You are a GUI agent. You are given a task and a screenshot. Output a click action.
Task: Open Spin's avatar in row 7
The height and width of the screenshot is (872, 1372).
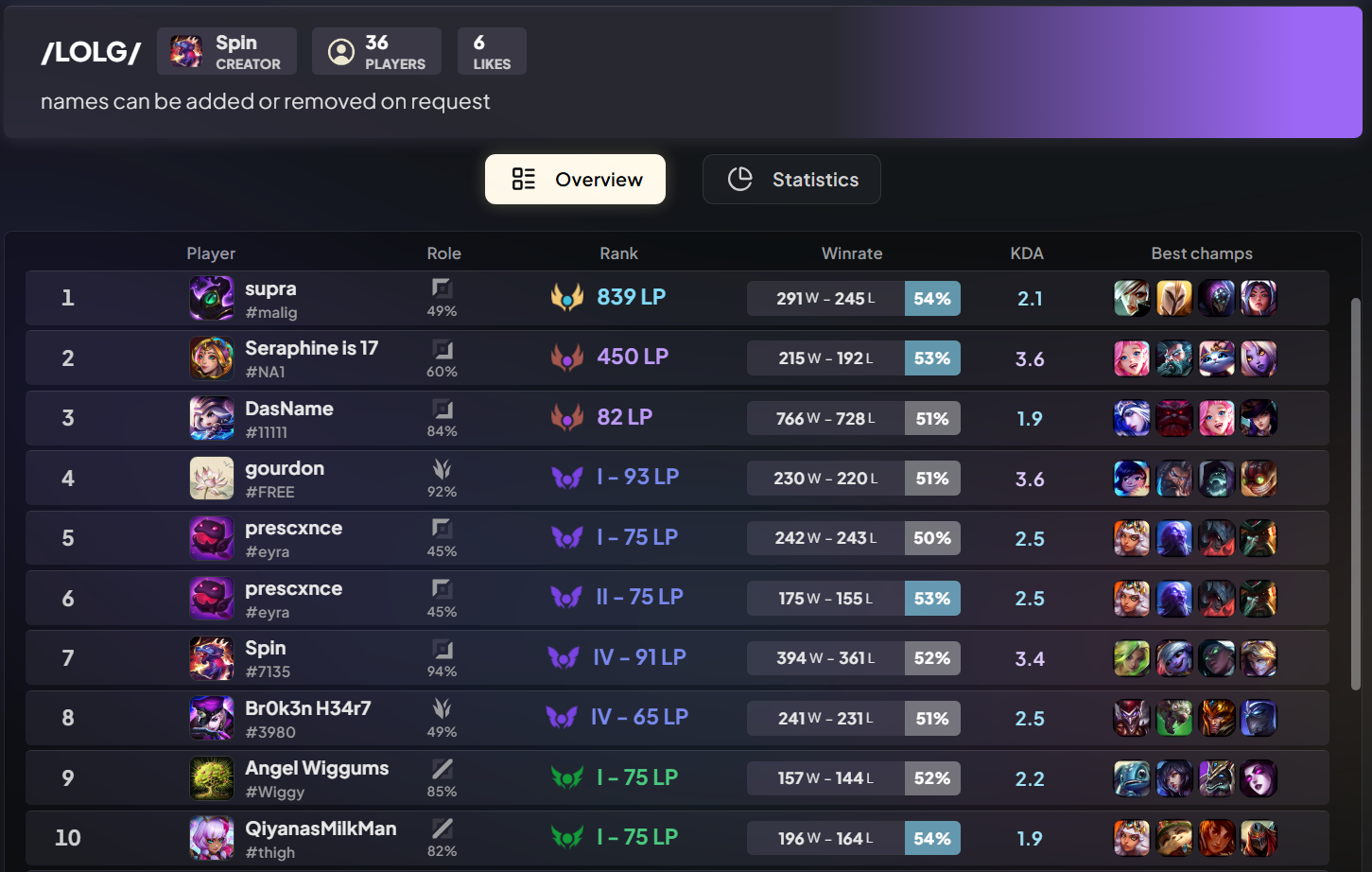212,658
